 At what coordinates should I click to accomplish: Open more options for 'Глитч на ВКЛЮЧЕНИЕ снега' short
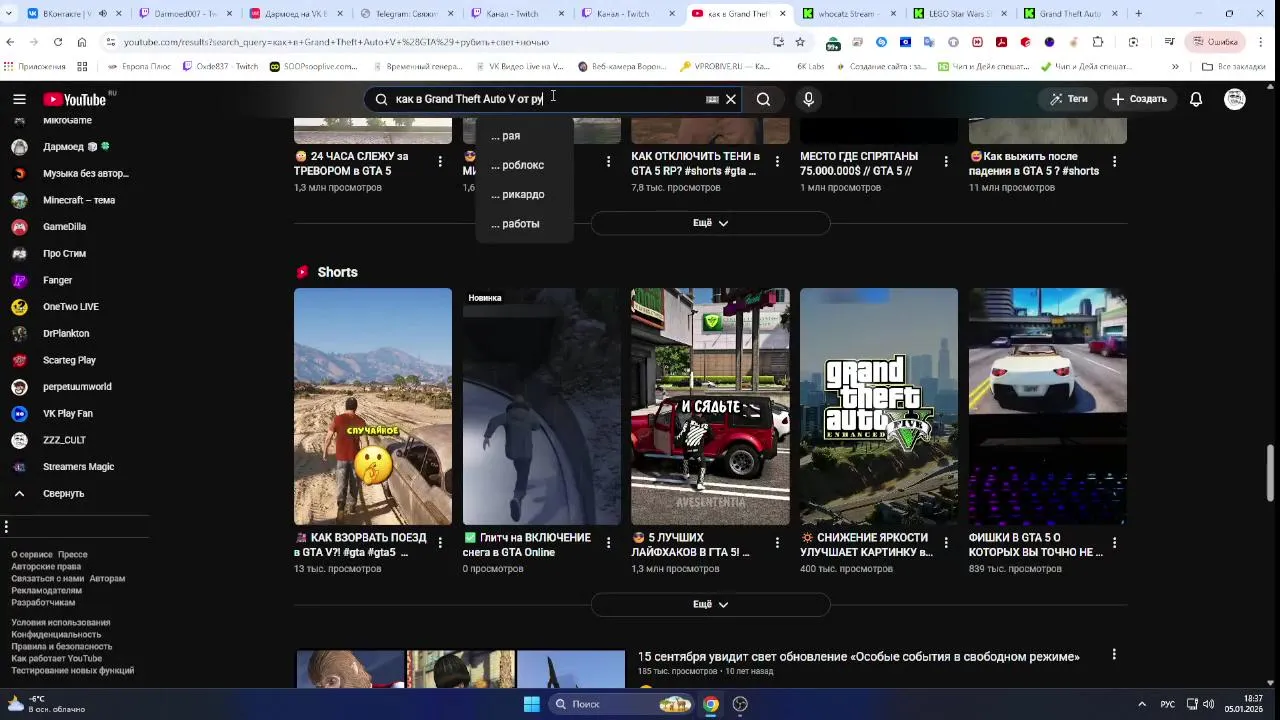pos(609,543)
